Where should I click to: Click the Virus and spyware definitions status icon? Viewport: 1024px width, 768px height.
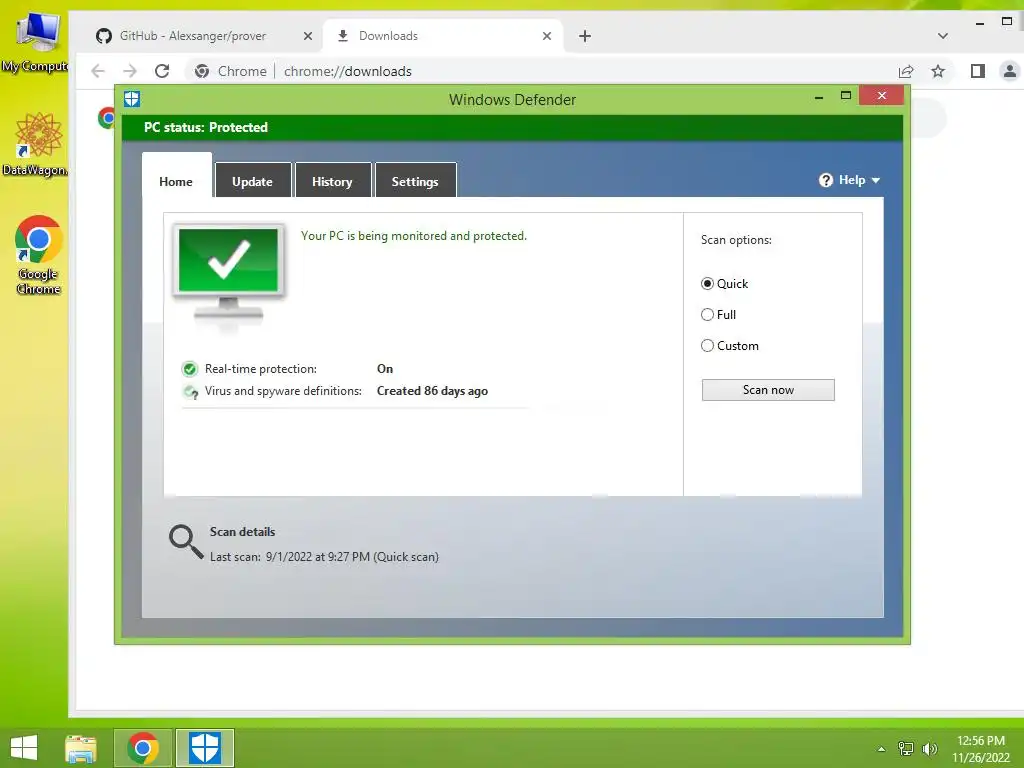(x=190, y=391)
